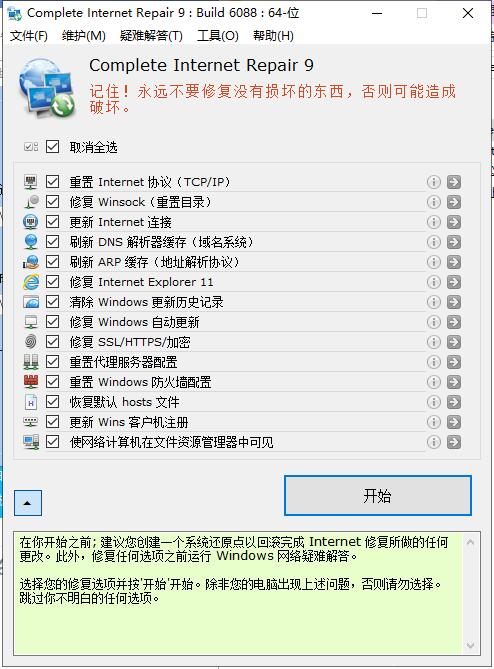The width and height of the screenshot is (494, 669).
Task: Click info icon for 修复 SSL/HTTPS/加密
Action: coord(433,342)
